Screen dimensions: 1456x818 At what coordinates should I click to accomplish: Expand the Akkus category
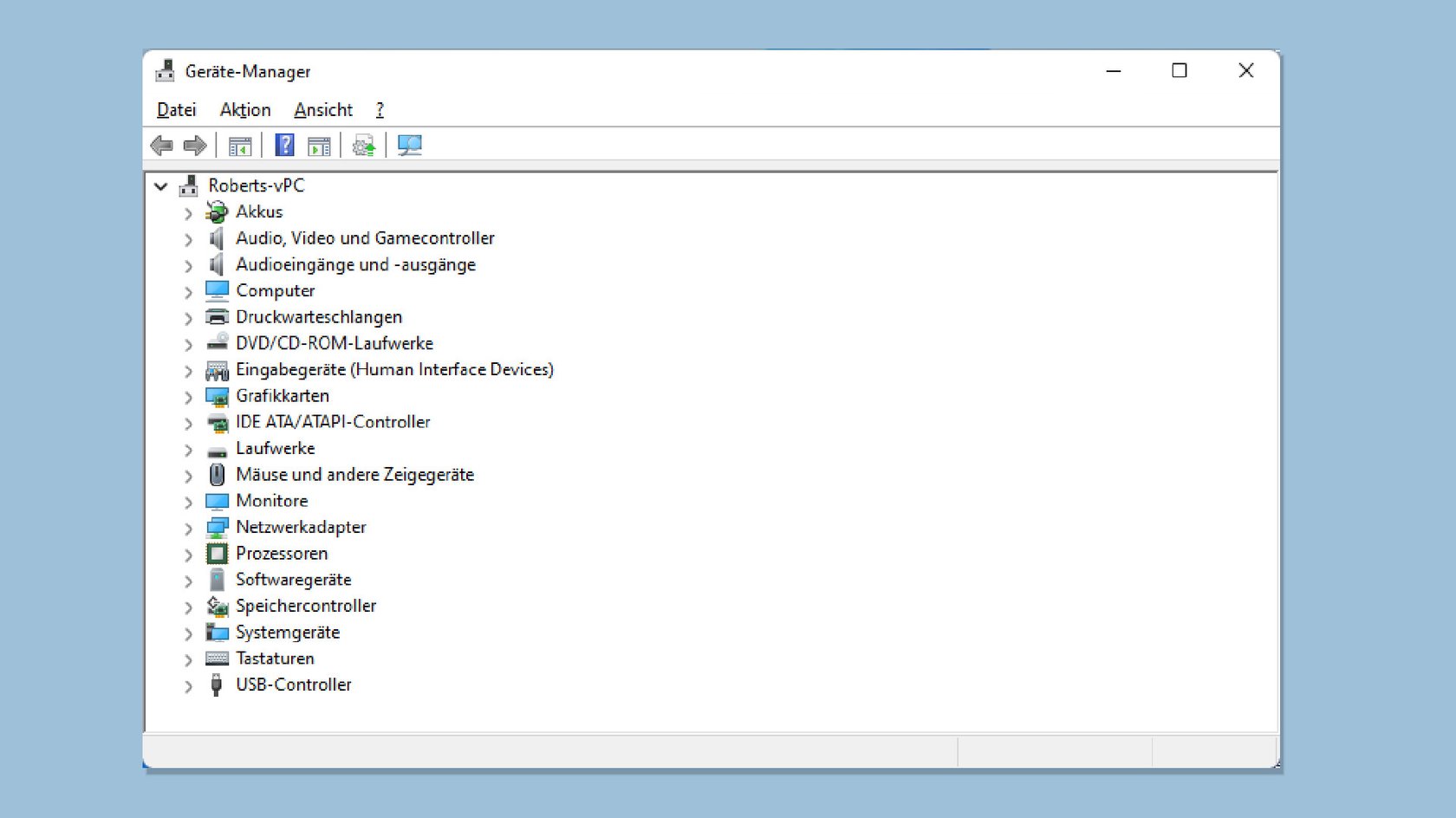[188, 212]
